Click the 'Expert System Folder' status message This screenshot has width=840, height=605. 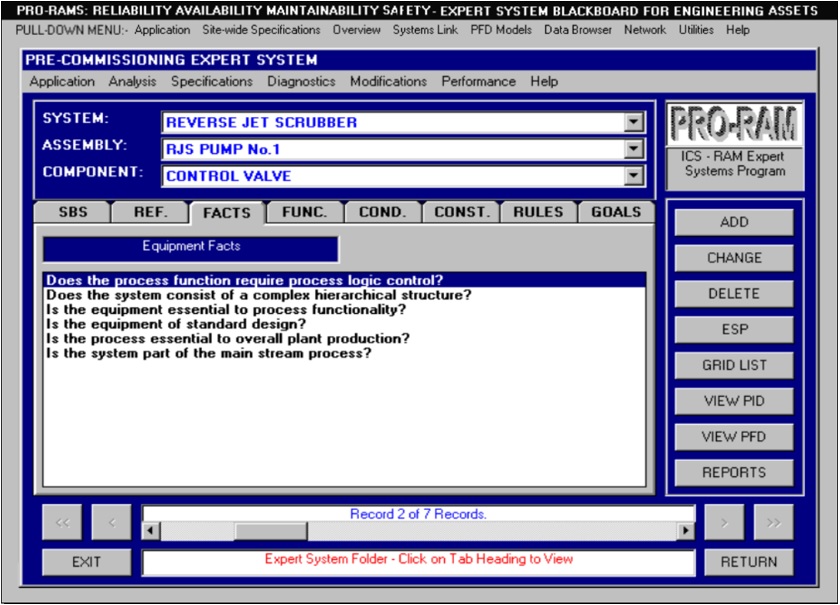tap(418, 559)
